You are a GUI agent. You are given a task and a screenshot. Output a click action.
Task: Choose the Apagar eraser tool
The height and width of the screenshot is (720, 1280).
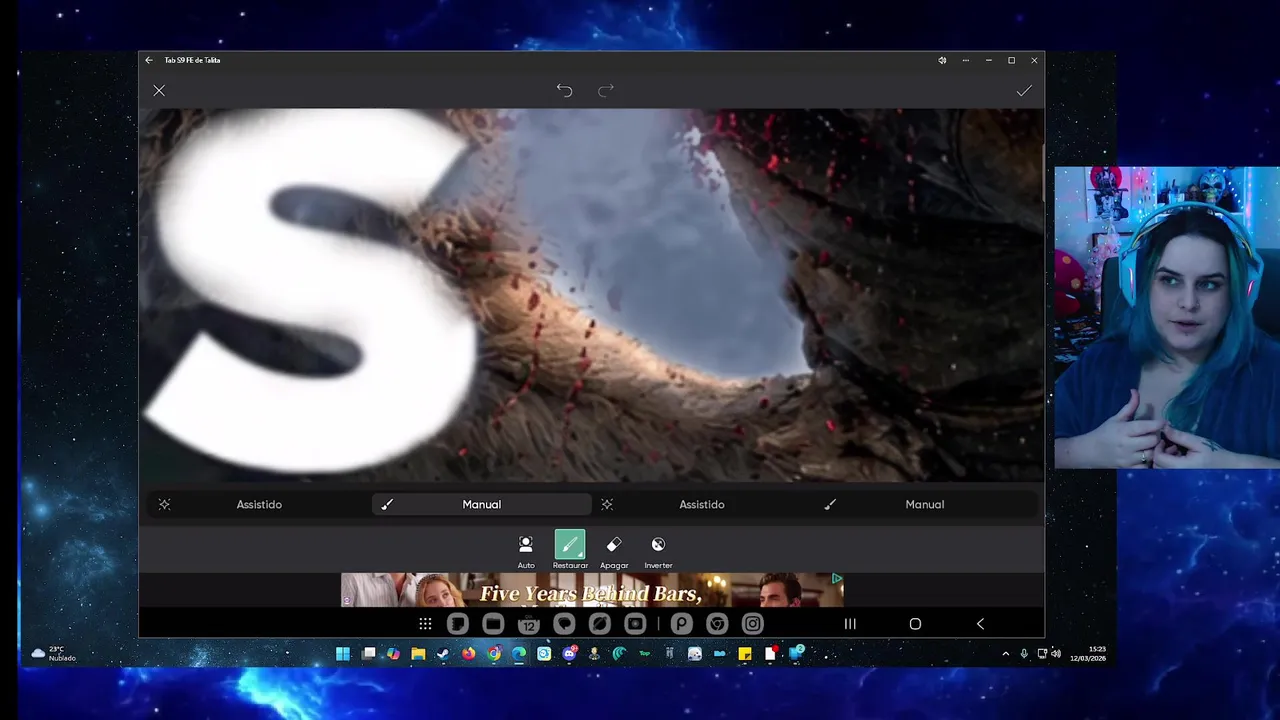[x=614, y=551]
